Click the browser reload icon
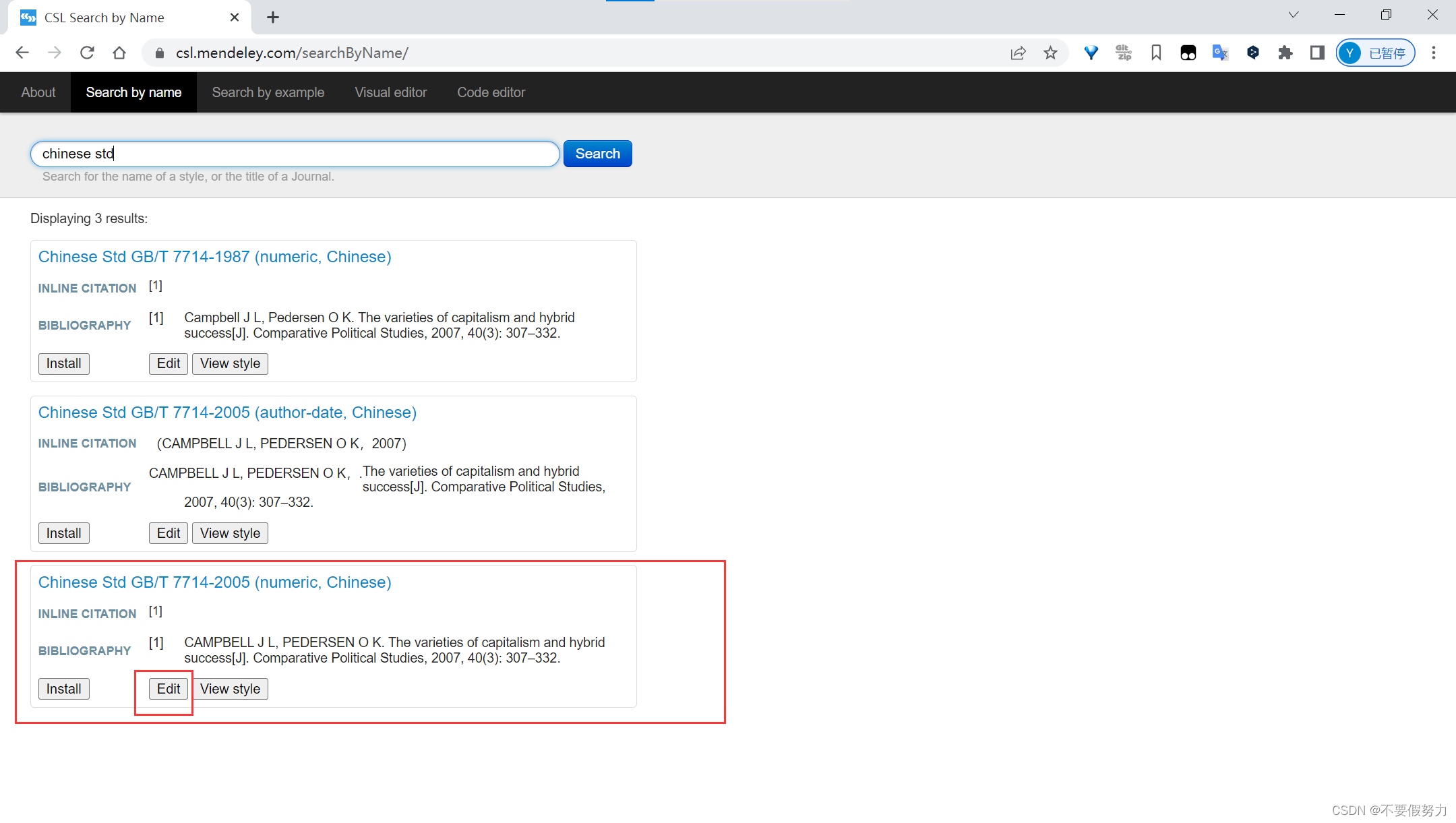Image resolution: width=1456 pixels, height=823 pixels. tap(87, 53)
